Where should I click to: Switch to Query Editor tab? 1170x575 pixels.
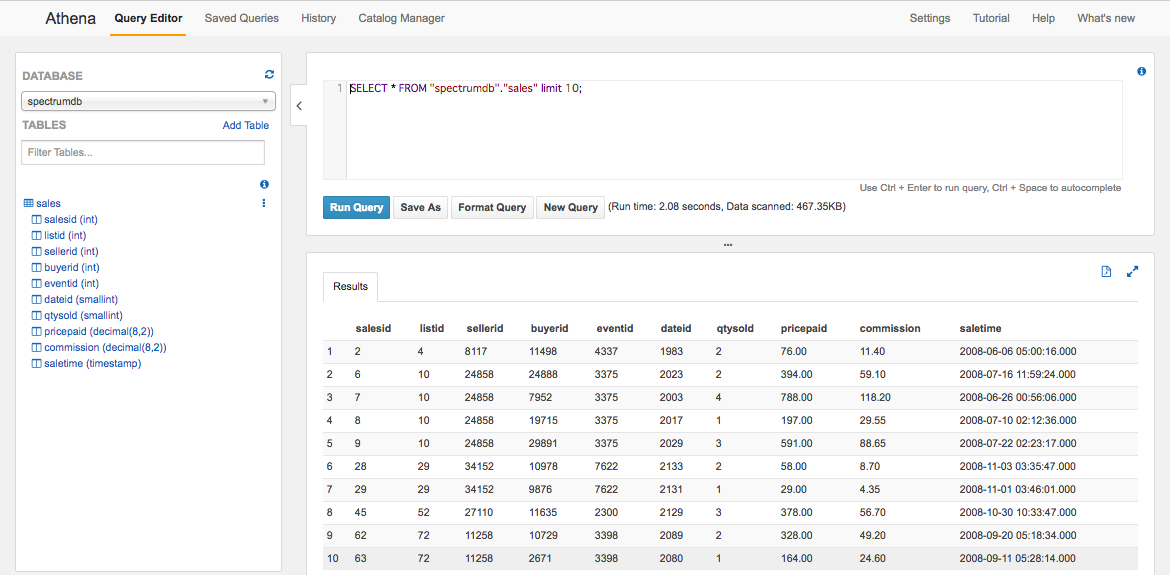[148, 18]
